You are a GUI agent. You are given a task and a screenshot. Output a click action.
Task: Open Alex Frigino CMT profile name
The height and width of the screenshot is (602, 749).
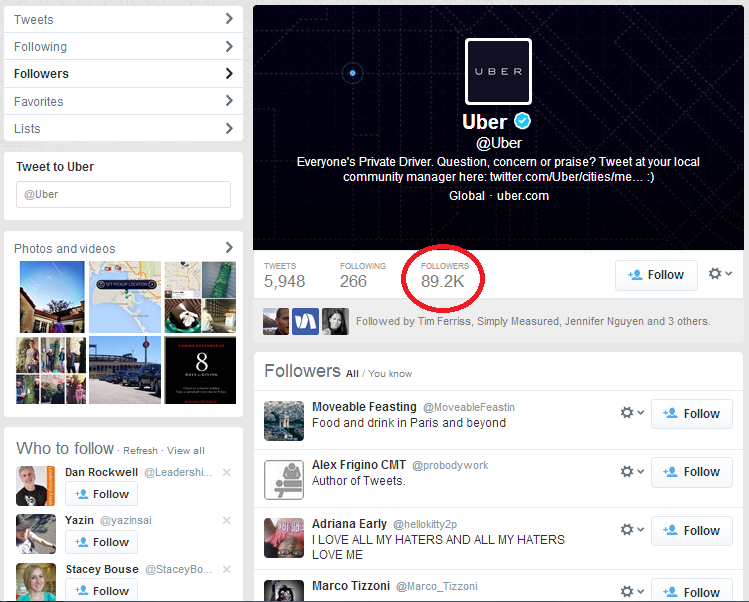tap(359, 465)
